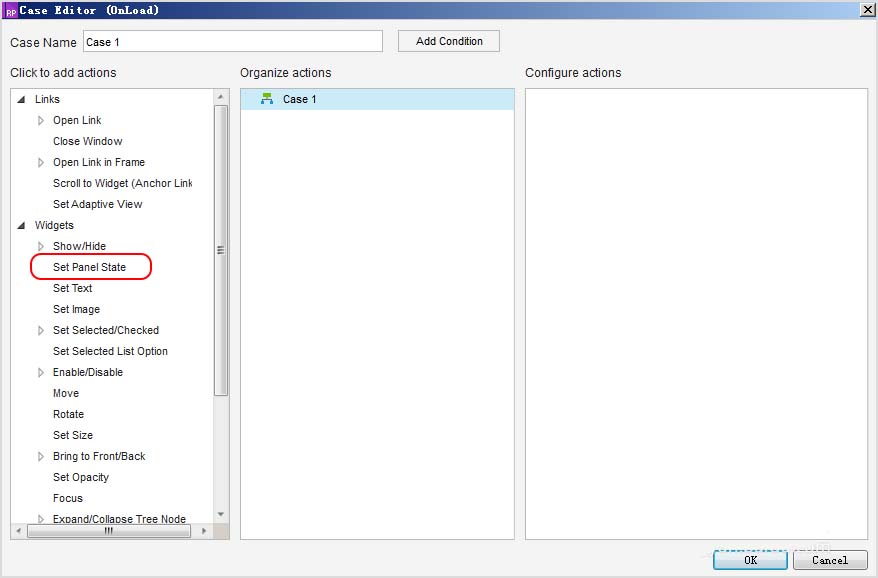
Task: Expand the Open Link in Frame options
Action: pos(41,162)
